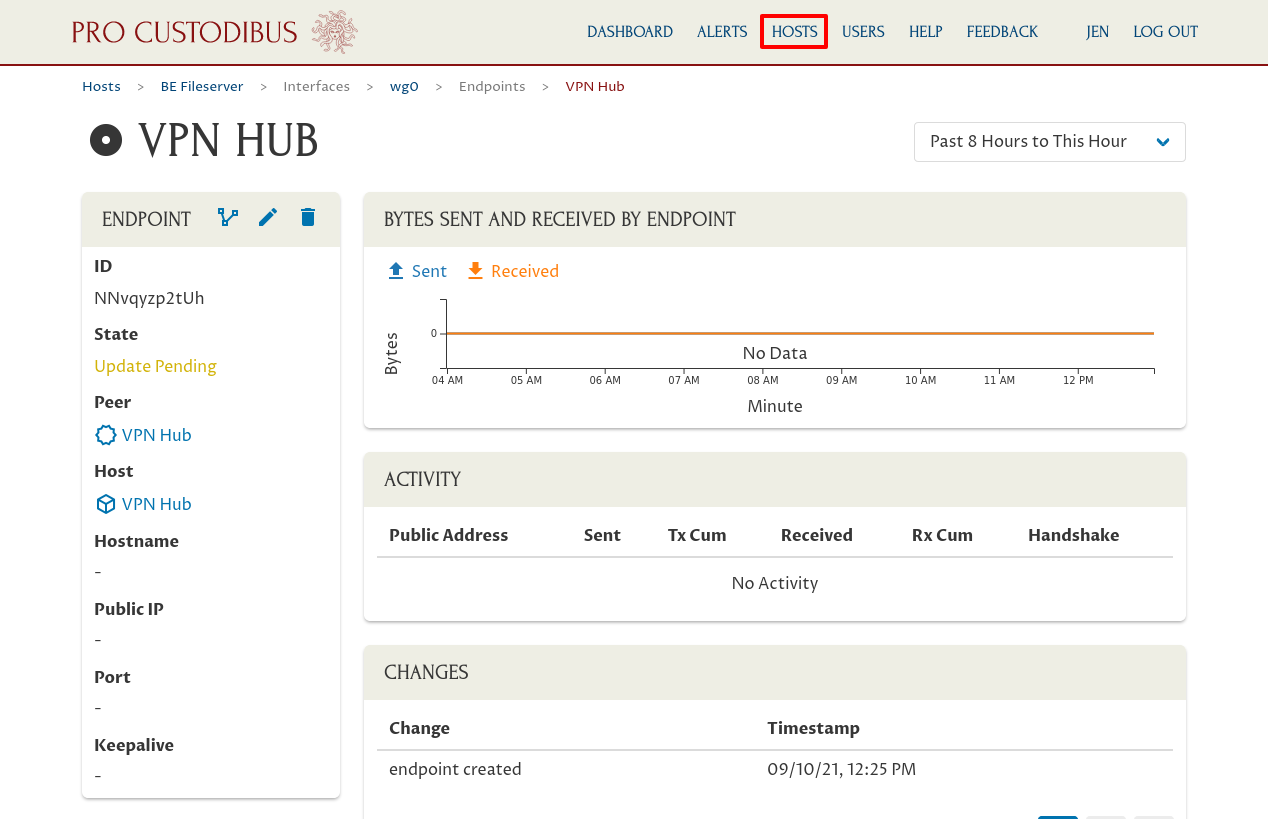Open the VPN Hub peer link
Screen dimensions: 1268x819
click(157, 435)
